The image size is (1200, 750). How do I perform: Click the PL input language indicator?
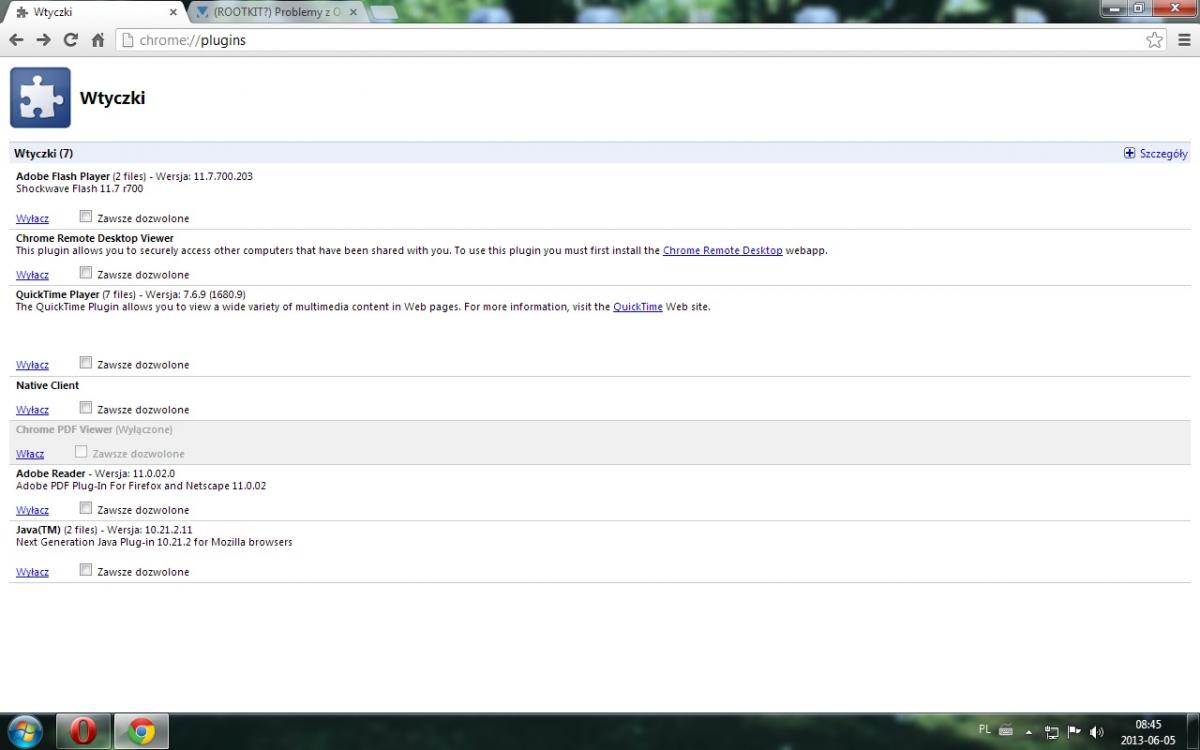point(985,729)
